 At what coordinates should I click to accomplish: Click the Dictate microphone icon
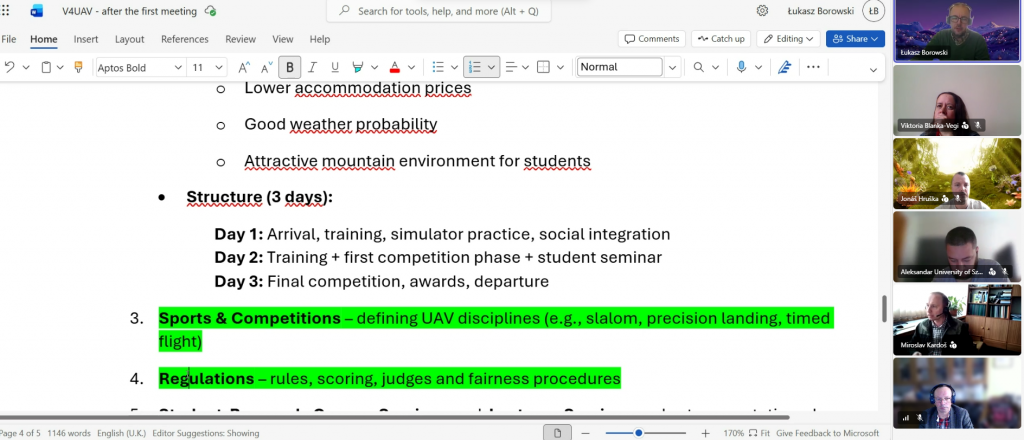[x=742, y=67]
